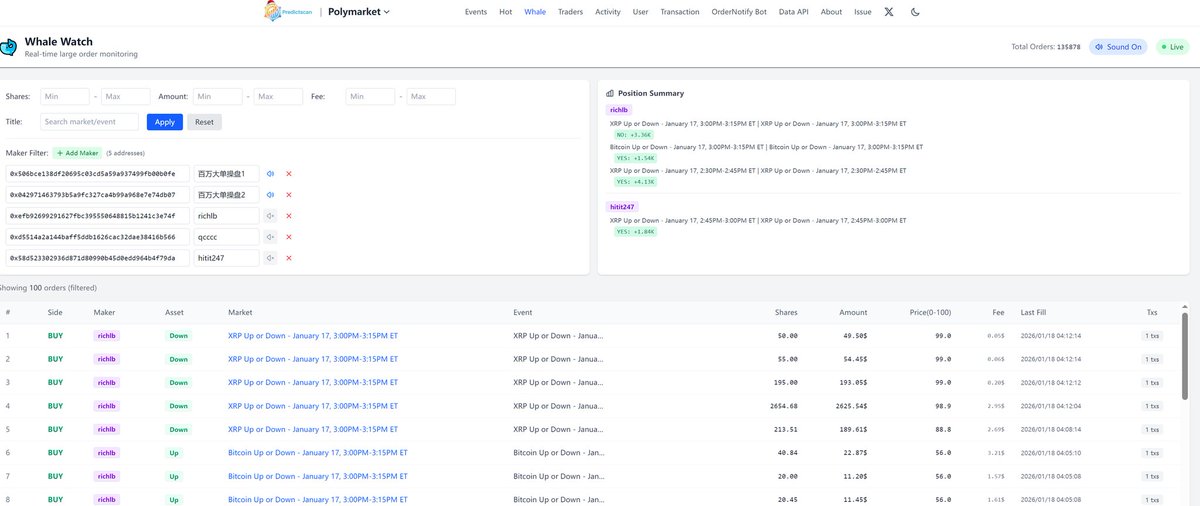The image size is (1200, 506).
Task: Toggle the Live status indicator
Action: (x=1175, y=47)
